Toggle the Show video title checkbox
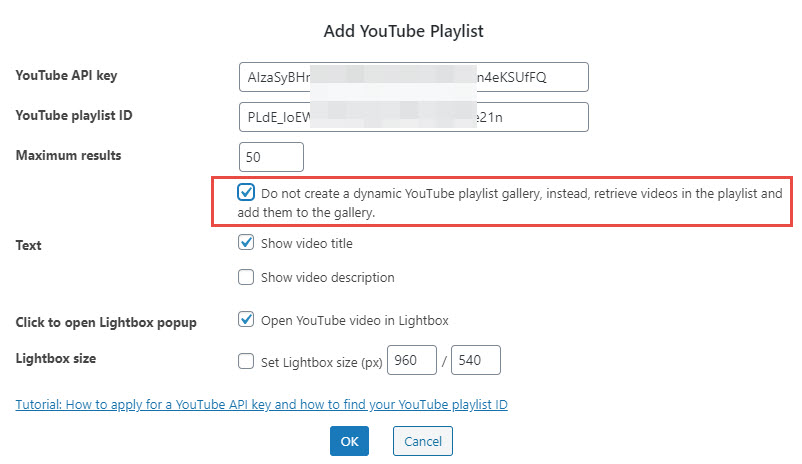Screen dimensions: 802x464 coord(246,242)
